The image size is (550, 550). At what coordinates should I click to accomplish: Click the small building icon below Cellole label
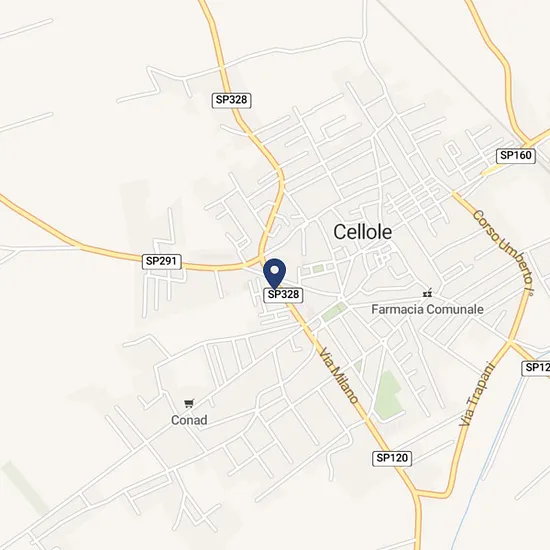[382, 258]
